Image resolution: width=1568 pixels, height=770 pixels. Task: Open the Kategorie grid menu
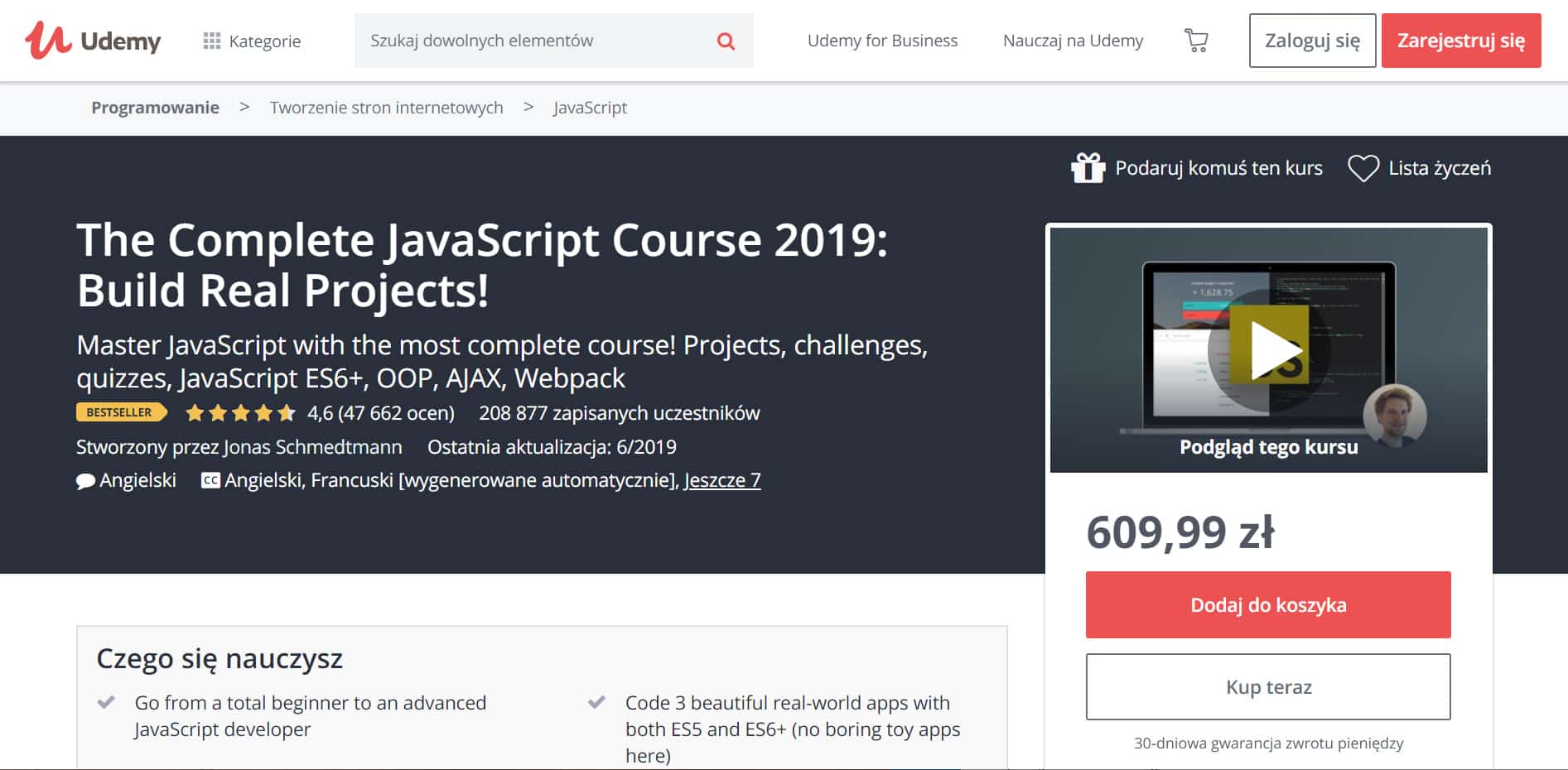click(x=252, y=41)
